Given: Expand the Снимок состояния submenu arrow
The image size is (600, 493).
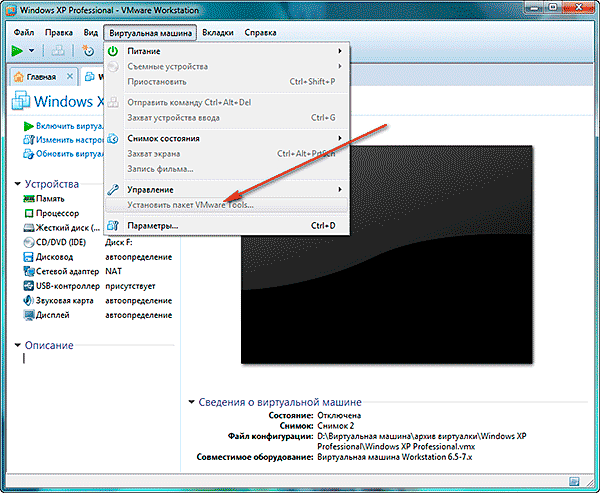Looking at the screenshot, I should 339,138.
